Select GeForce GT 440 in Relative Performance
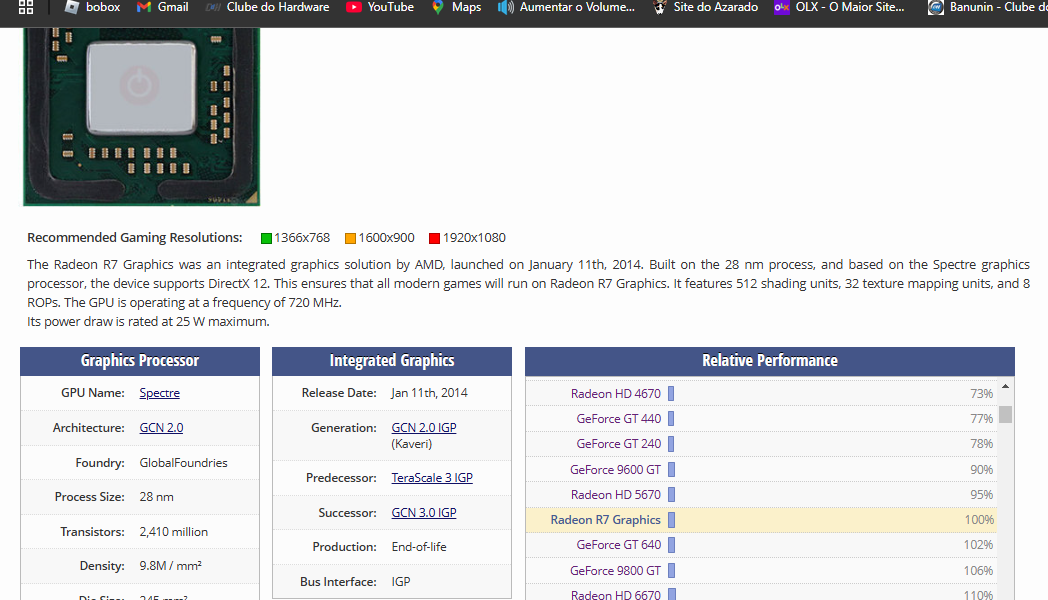Image resolution: width=1048 pixels, height=600 pixels. [619, 419]
